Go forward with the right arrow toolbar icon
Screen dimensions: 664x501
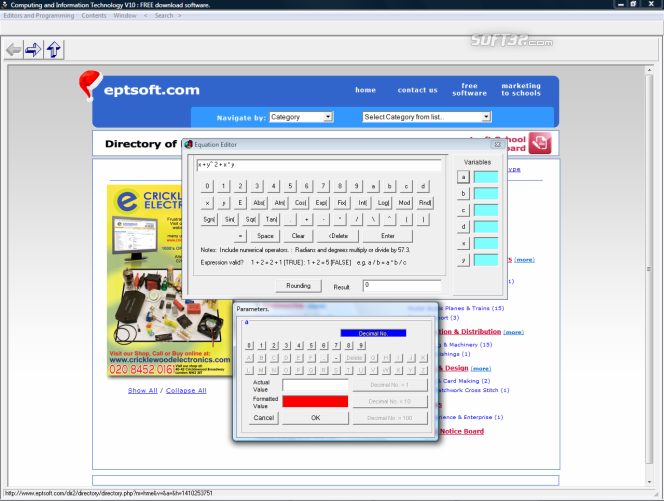click(33, 50)
